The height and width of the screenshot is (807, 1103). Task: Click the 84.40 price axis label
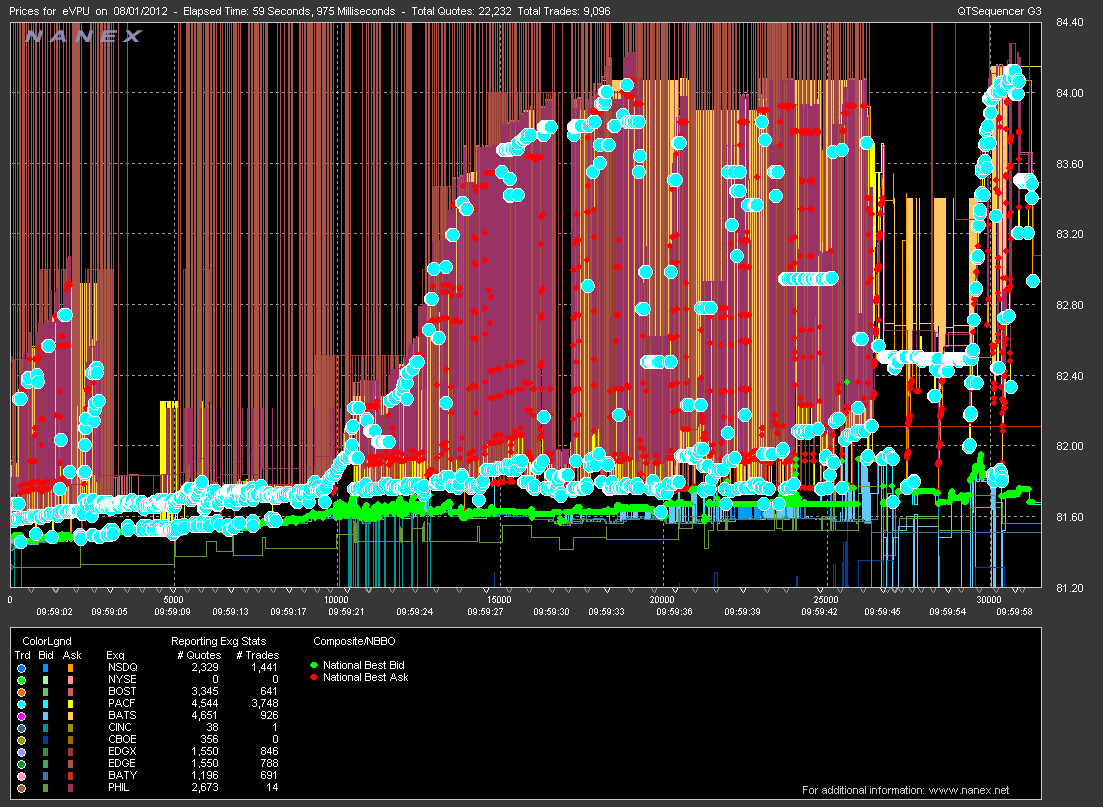[1070, 23]
